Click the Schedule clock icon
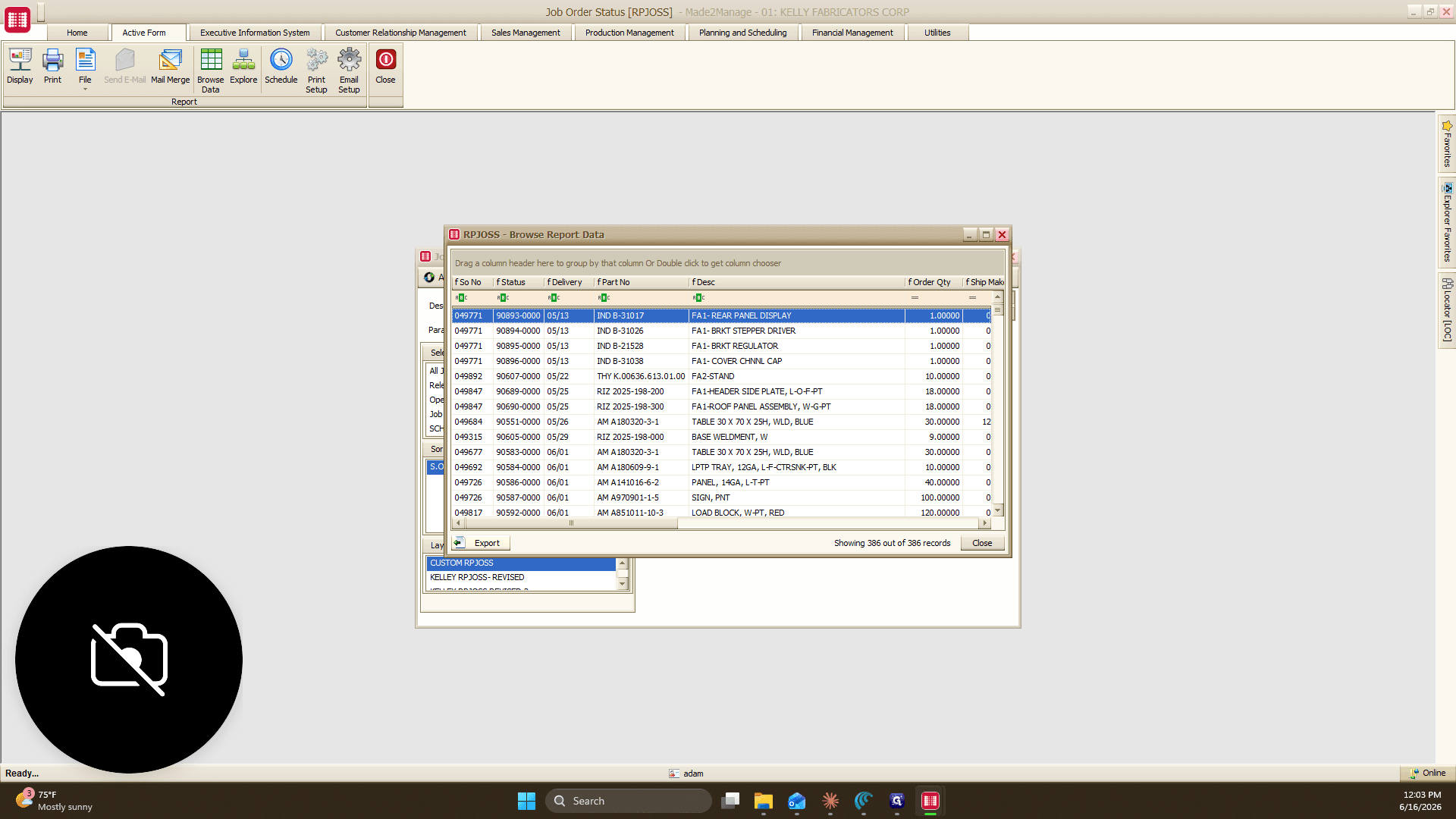Image resolution: width=1456 pixels, height=819 pixels. point(281,66)
